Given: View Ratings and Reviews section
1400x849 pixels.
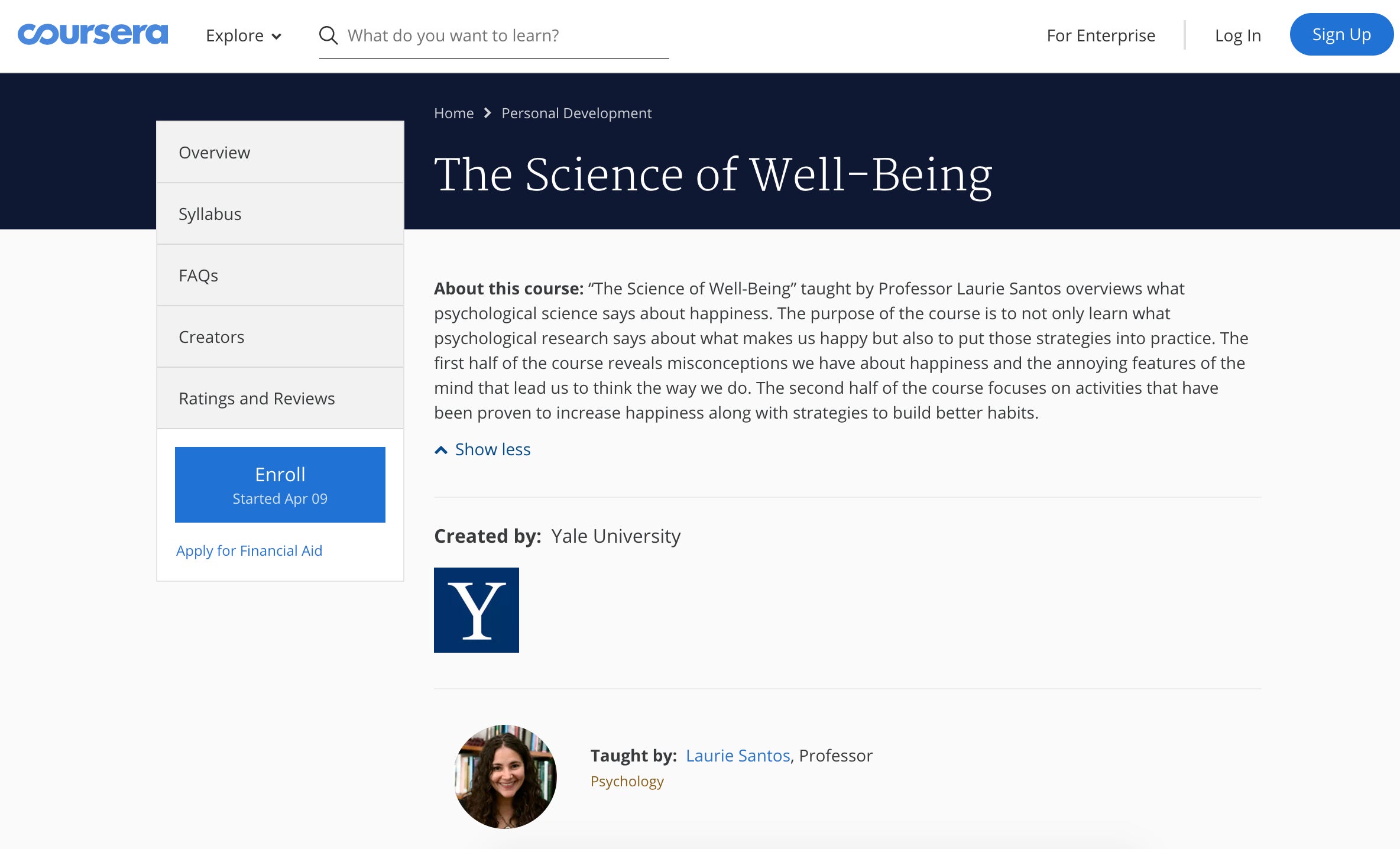Looking at the screenshot, I should click(x=280, y=398).
